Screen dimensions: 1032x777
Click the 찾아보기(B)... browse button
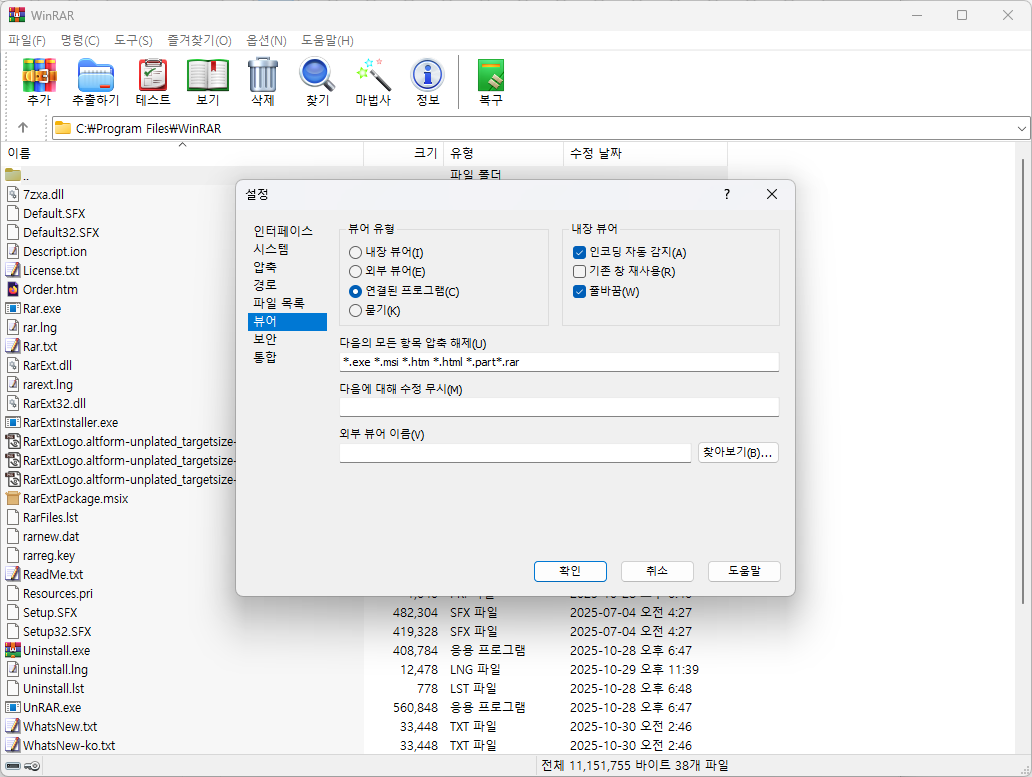[738, 453]
